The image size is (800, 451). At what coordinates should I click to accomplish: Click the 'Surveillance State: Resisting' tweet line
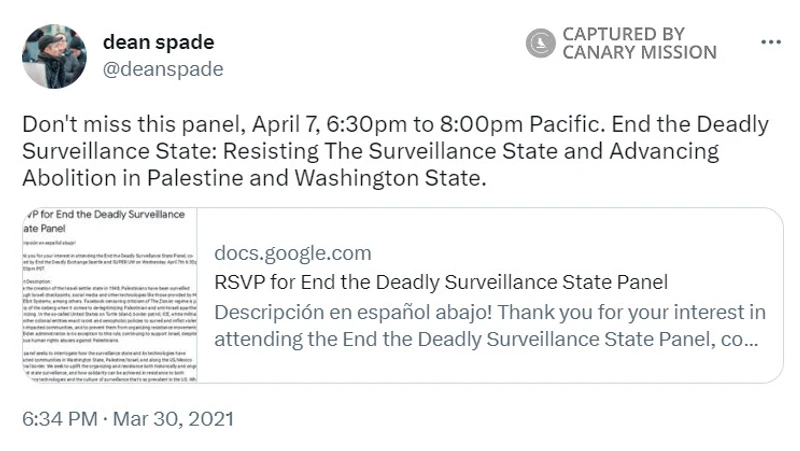[x=370, y=151]
